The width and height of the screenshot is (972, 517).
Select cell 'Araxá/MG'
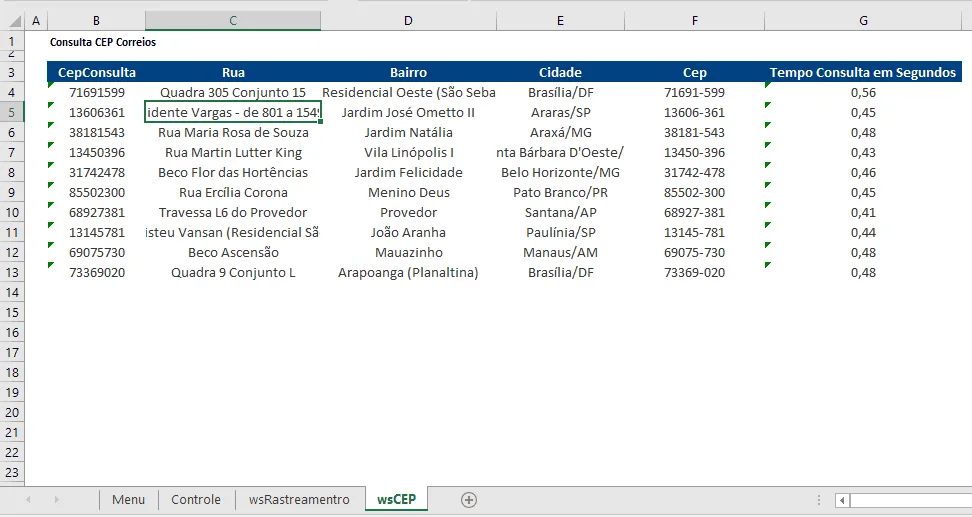coord(560,132)
